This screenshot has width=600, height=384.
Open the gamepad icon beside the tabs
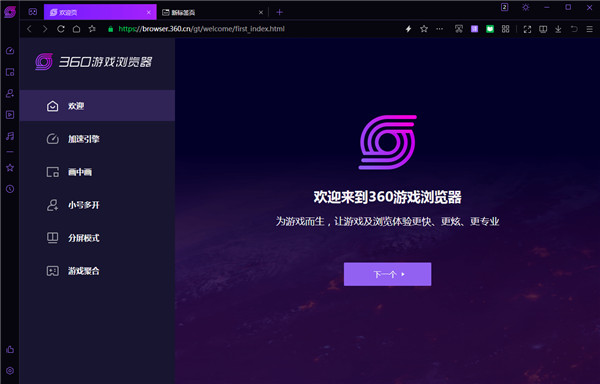pos(33,12)
